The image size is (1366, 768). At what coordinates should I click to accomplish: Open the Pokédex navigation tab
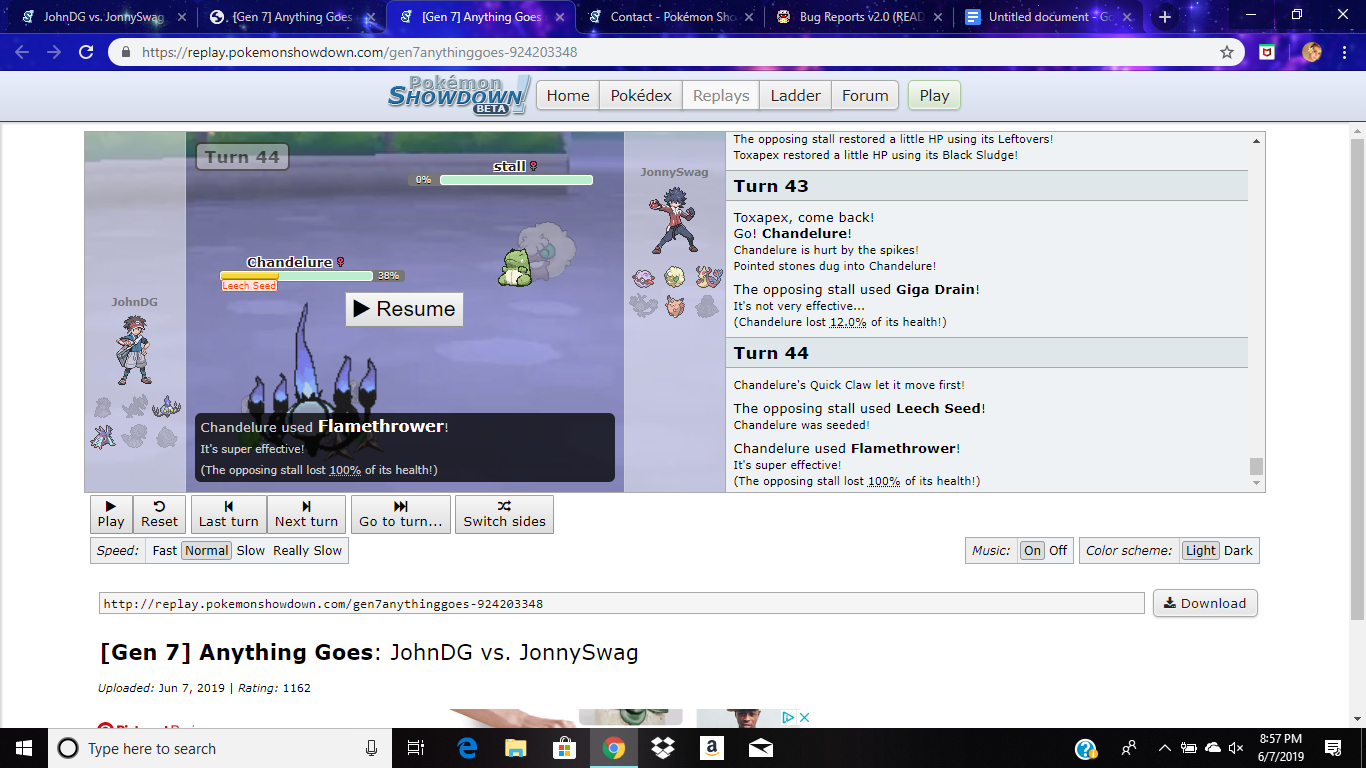point(641,95)
